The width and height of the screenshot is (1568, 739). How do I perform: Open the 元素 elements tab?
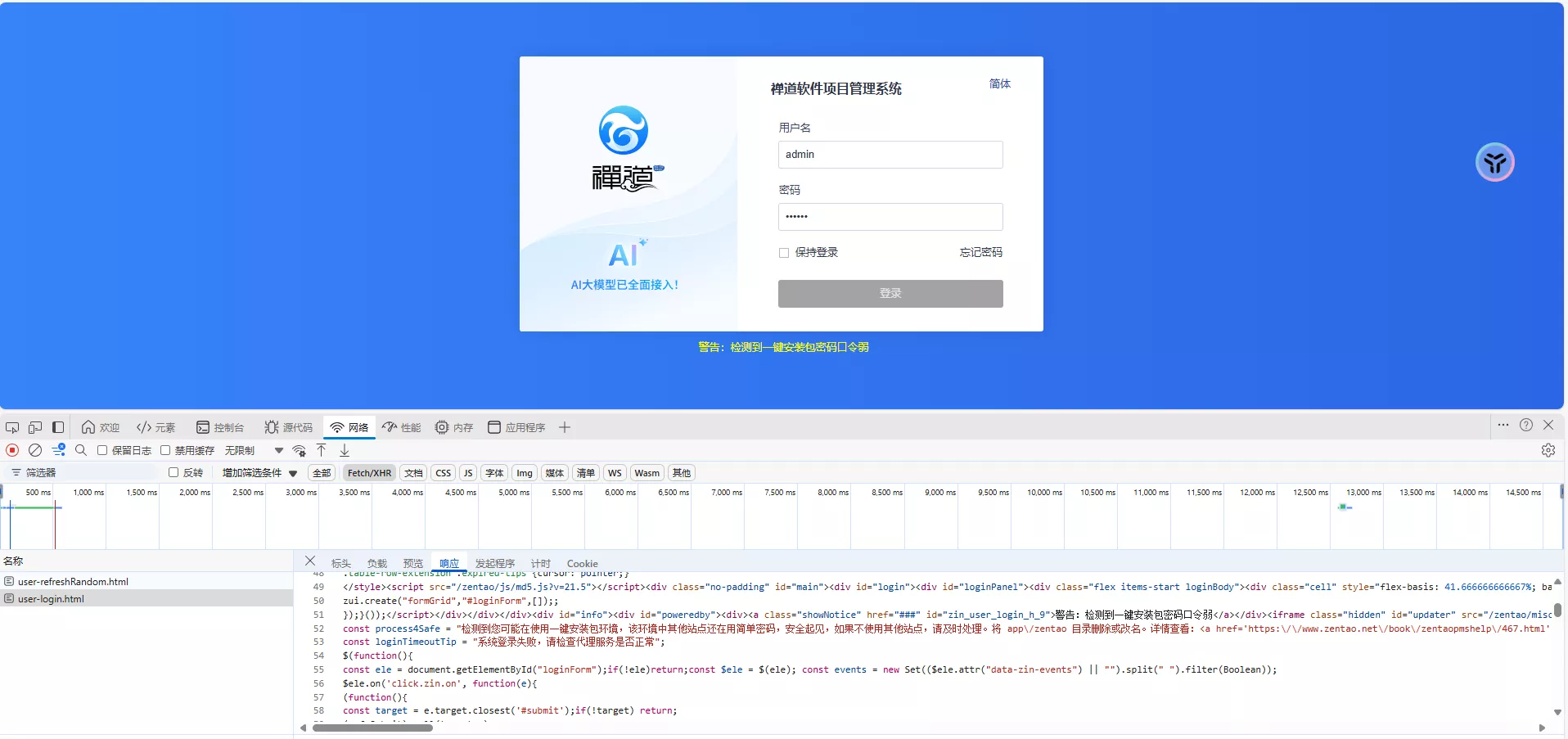[x=156, y=427]
